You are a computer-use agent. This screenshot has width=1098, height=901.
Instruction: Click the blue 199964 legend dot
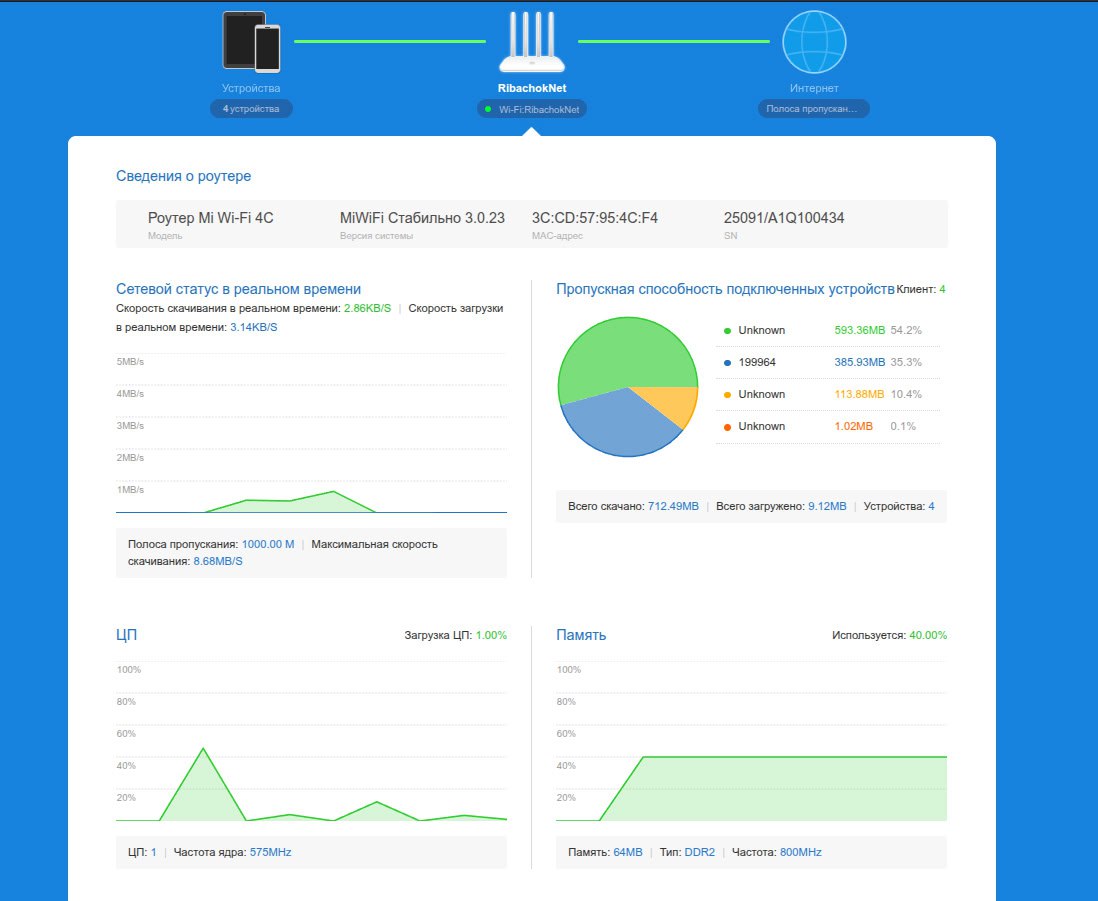coord(727,363)
